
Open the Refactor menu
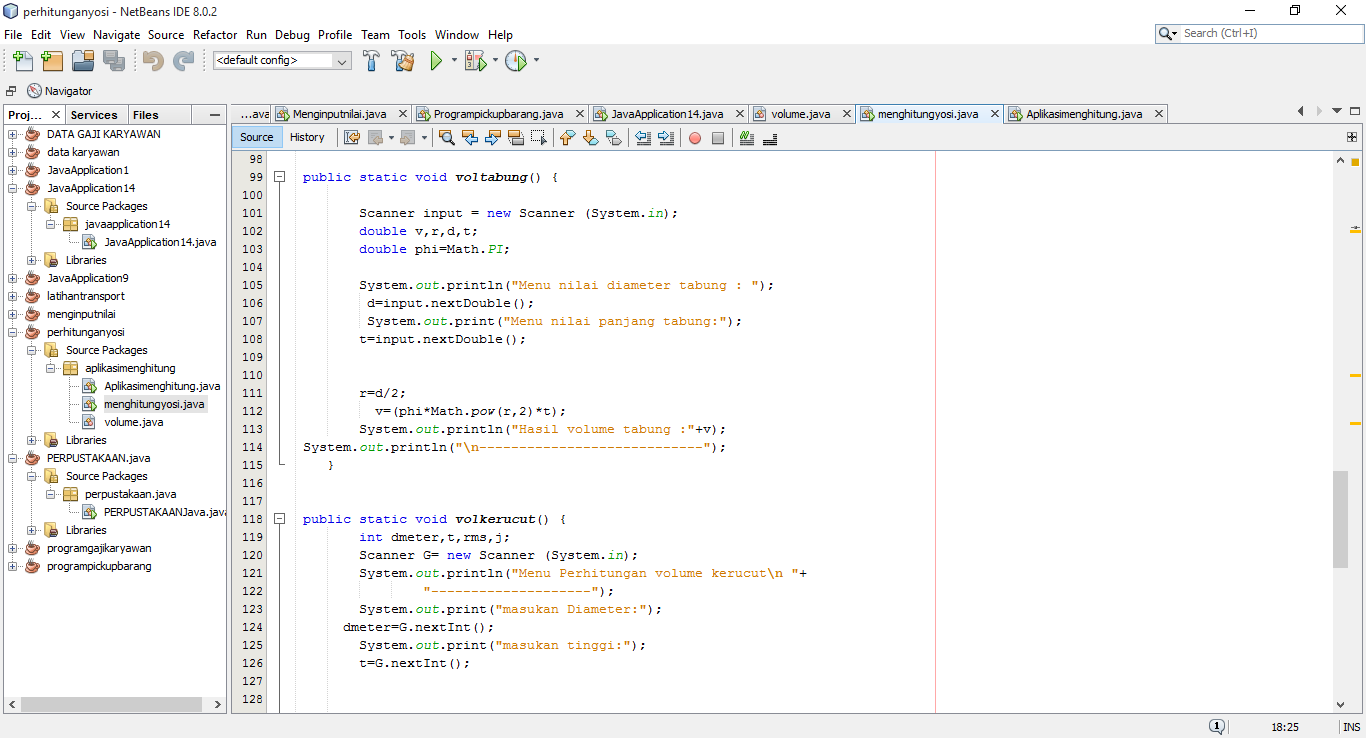pos(215,34)
